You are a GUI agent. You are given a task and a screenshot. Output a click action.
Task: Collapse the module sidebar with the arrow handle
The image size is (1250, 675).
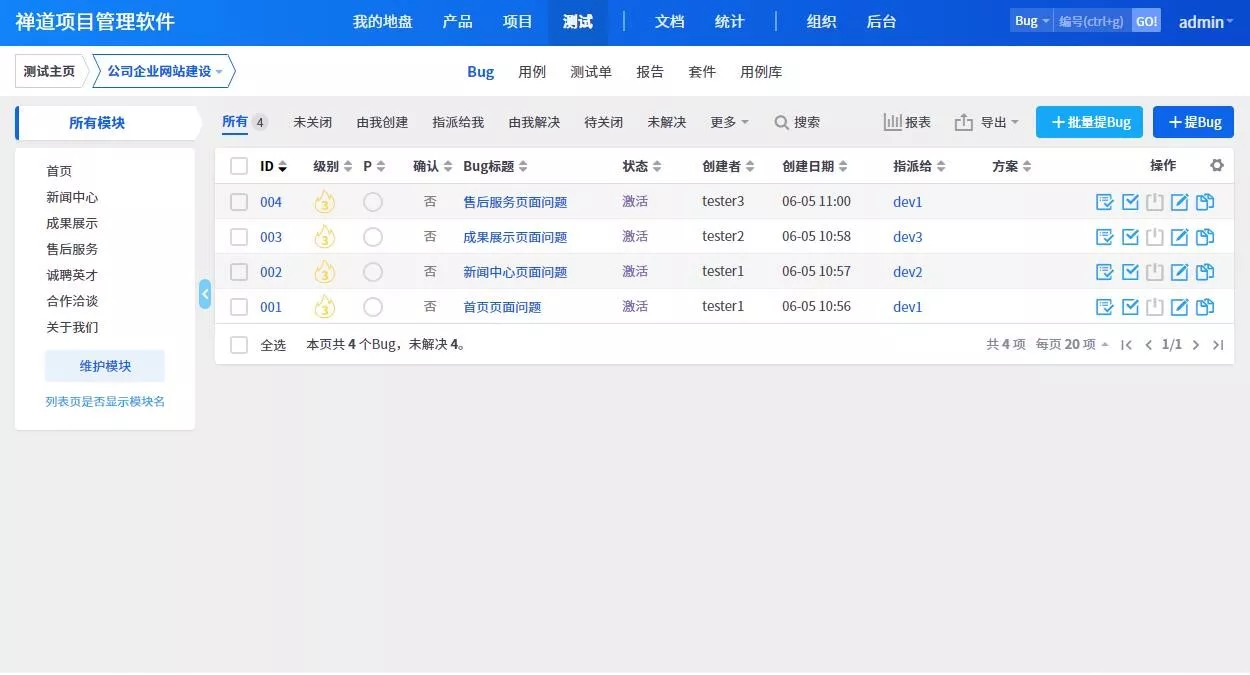click(205, 294)
